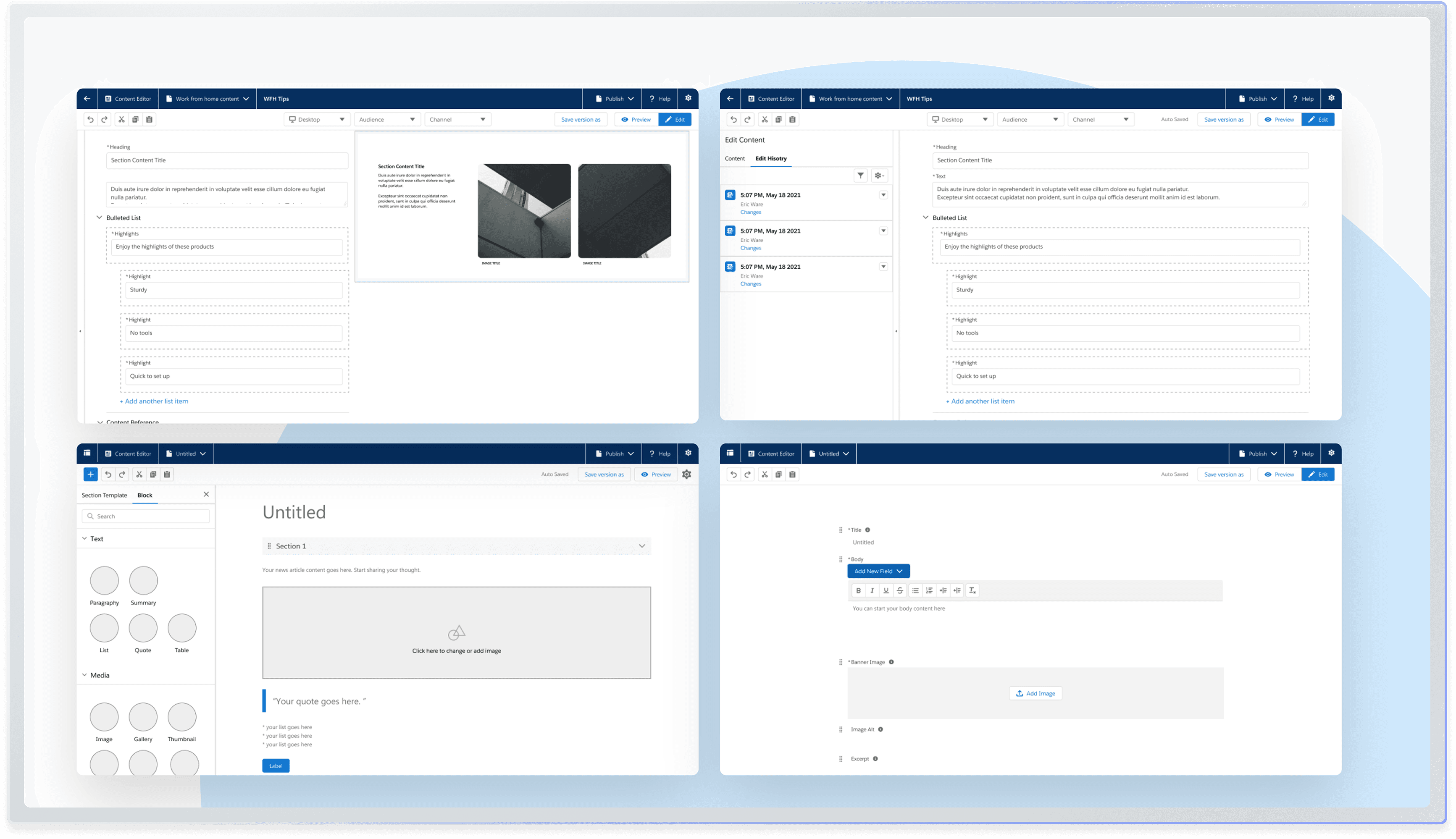Select the Quote block icon

[x=143, y=628]
